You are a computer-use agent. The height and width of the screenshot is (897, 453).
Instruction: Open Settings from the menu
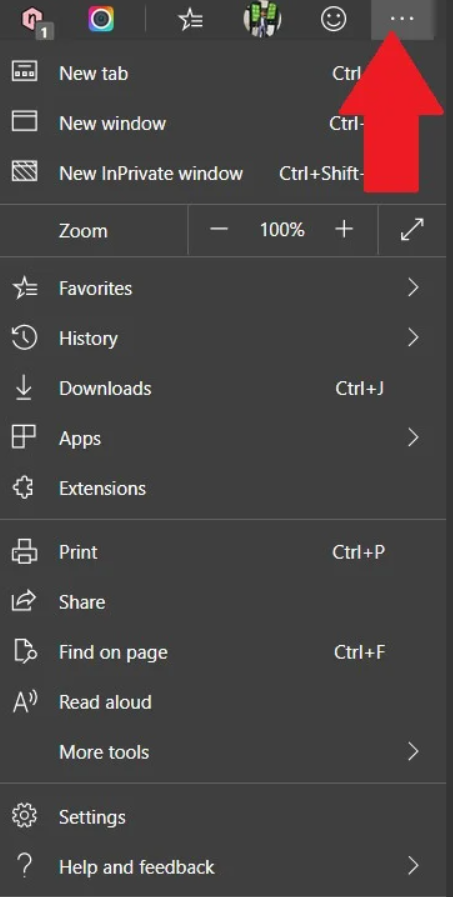point(223,817)
